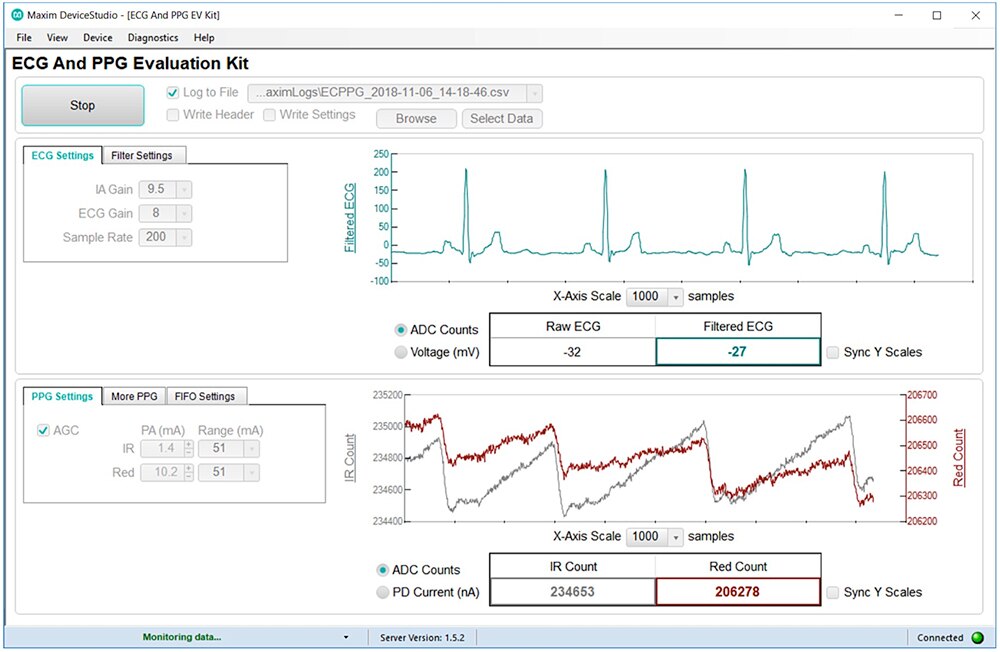The height and width of the screenshot is (652, 1000).
Task: Click the Maxim DeviceStudio app icon
Action: [x=17, y=15]
